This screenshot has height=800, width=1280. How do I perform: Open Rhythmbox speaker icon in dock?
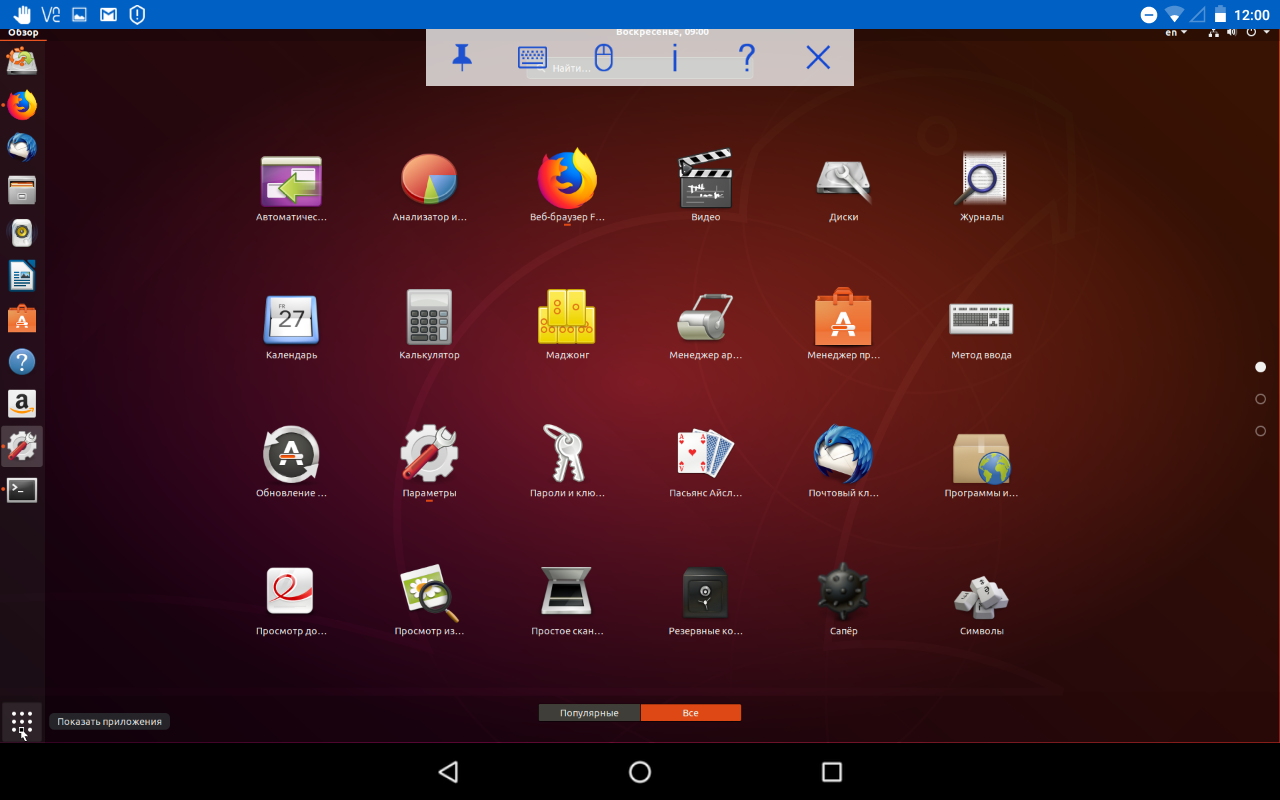click(22, 233)
